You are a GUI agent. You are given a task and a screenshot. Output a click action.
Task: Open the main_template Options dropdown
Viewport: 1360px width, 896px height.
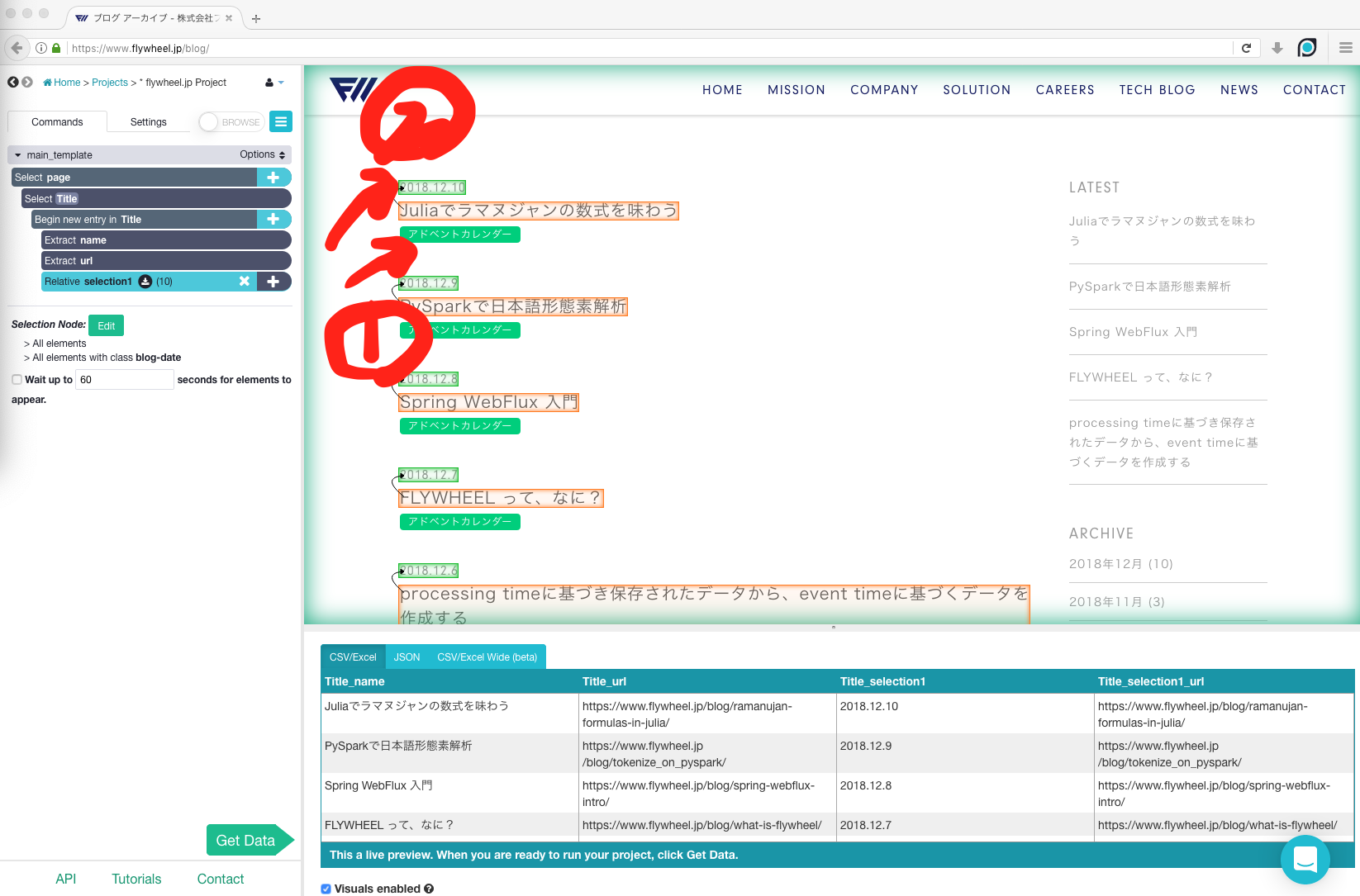click(x=262, y=155)
